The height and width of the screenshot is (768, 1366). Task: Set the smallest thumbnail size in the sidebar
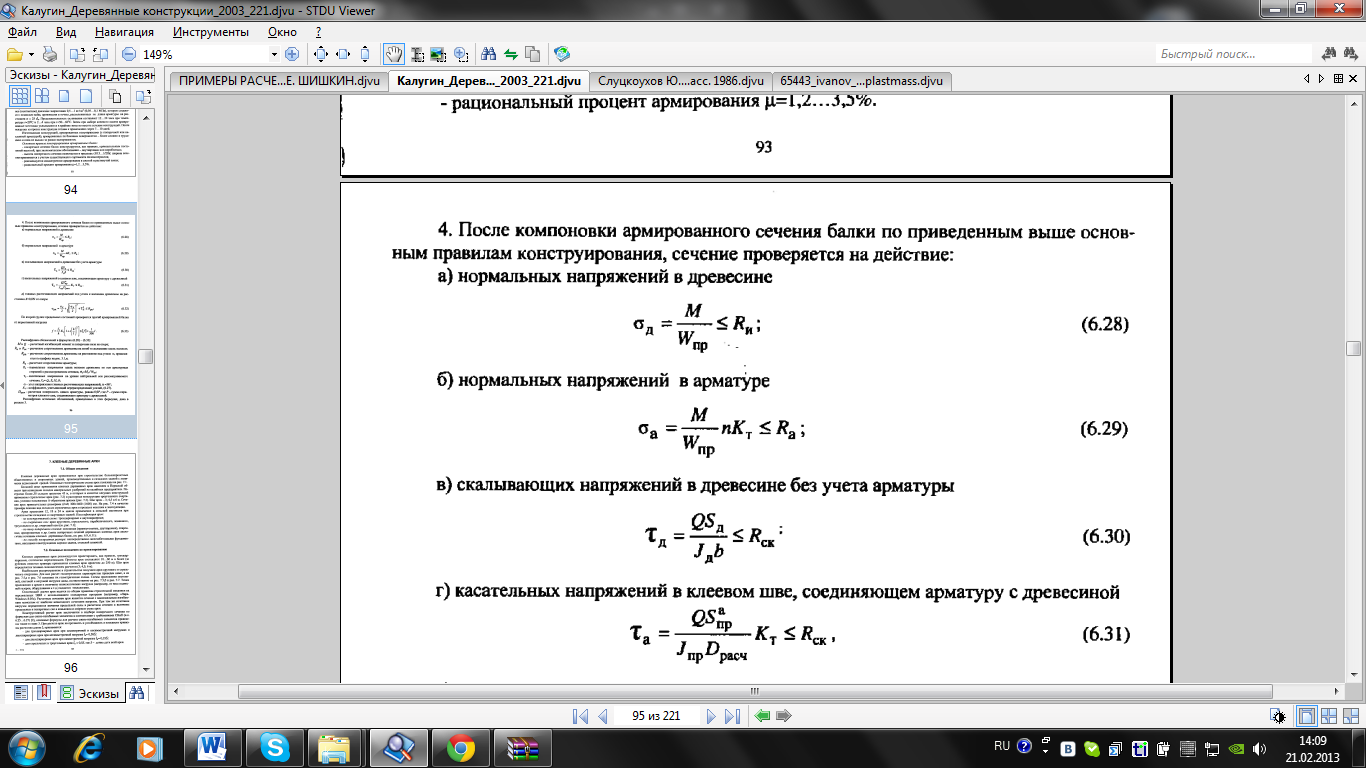coord(19,97)
